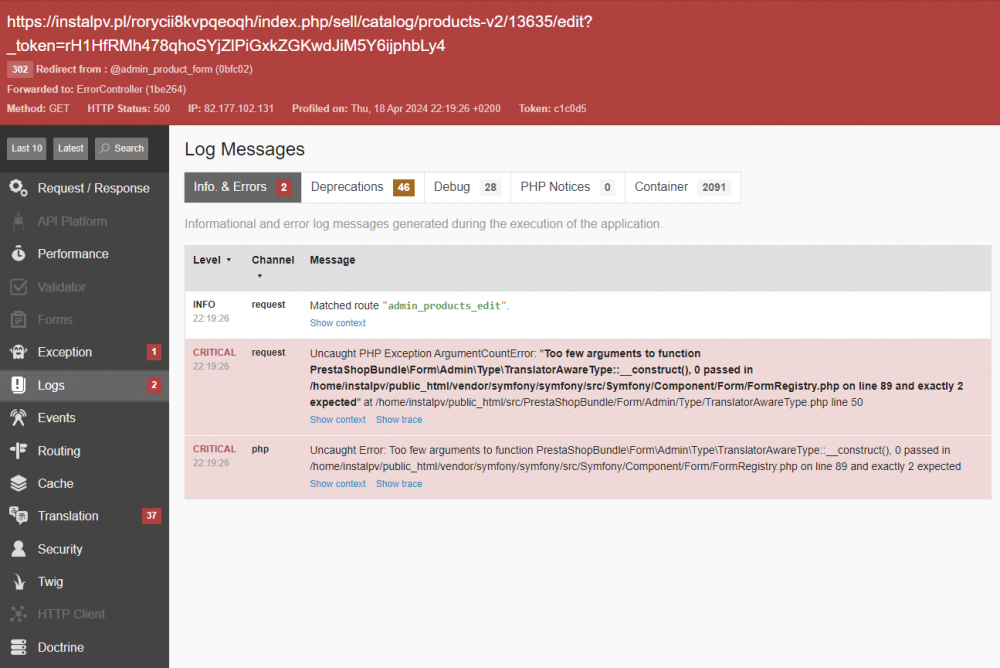The height and width of the screenshot is (668, 1000).
Task: Open redirect profile token 0bfc02
Action: tap(234, 69)
